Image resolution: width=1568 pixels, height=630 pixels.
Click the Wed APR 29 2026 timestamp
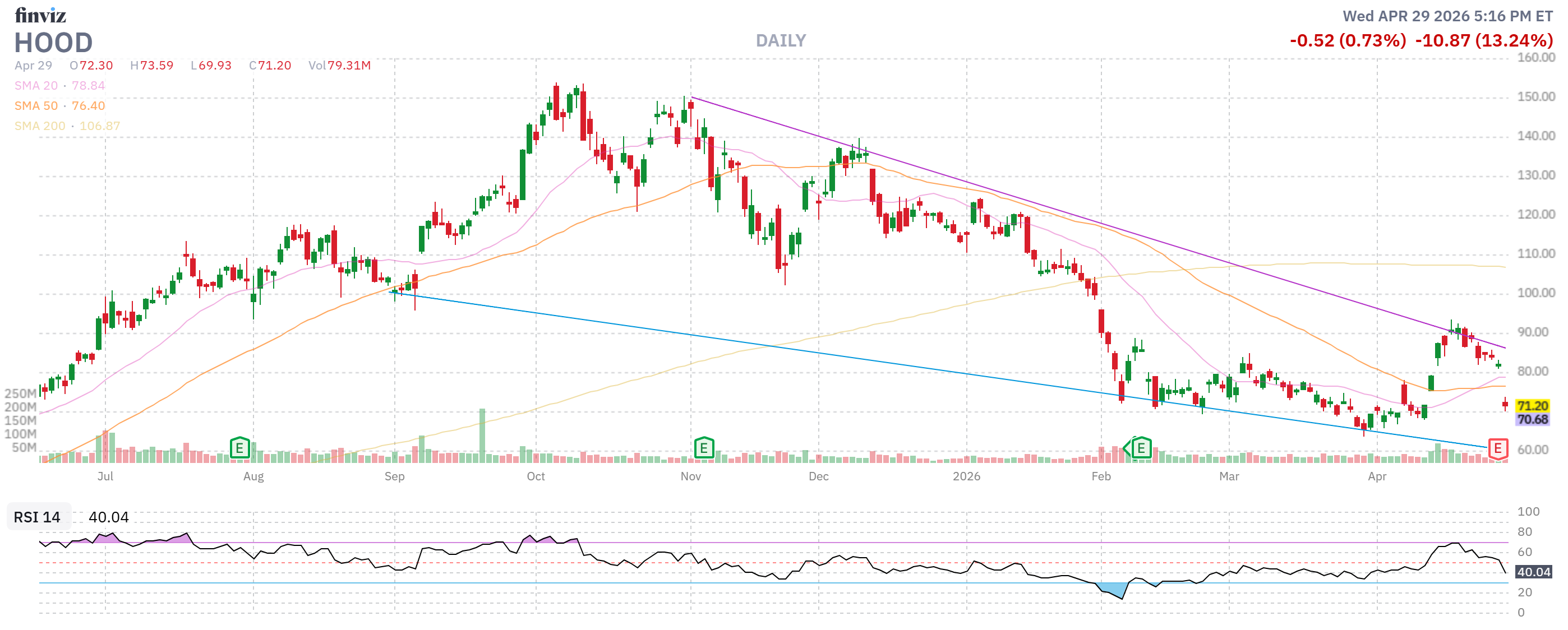1447,16
